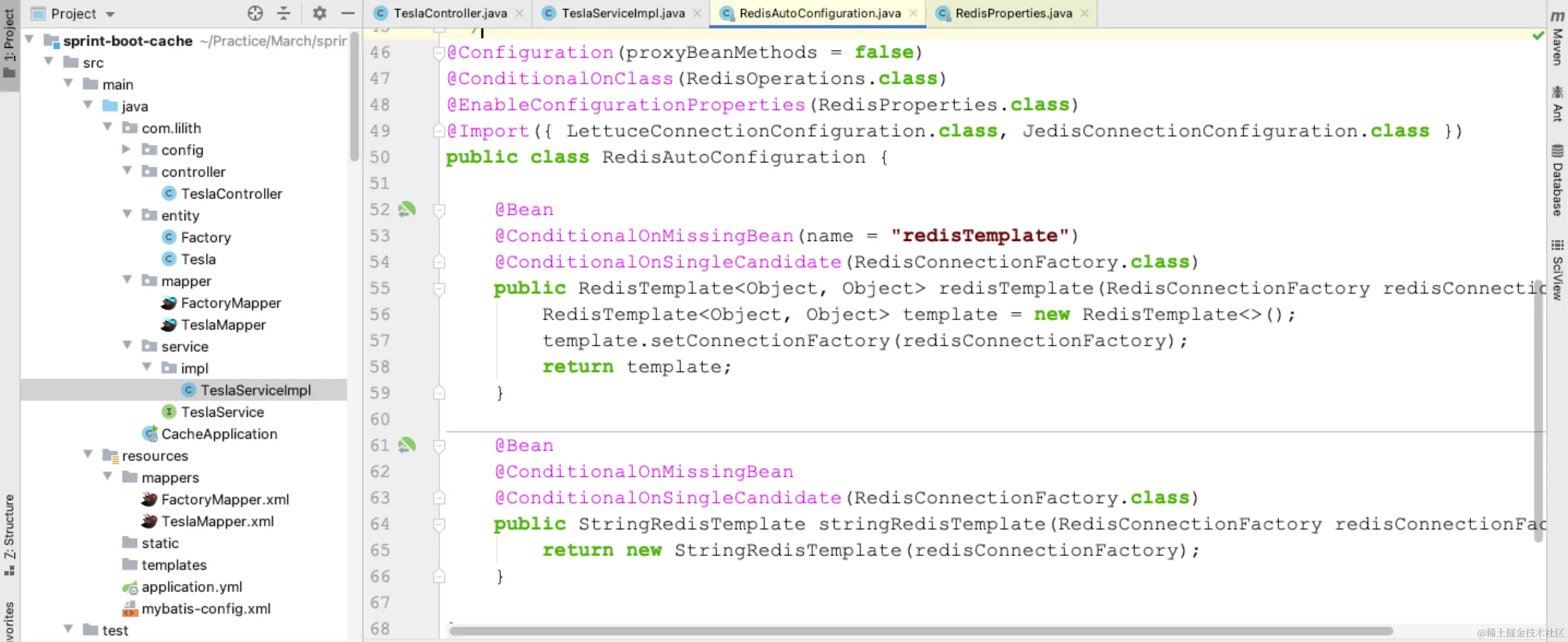This screenshot has height=642, width=1568.
Task: Switch to RedisProperties.java tab
Action: tap(1013, 13)
